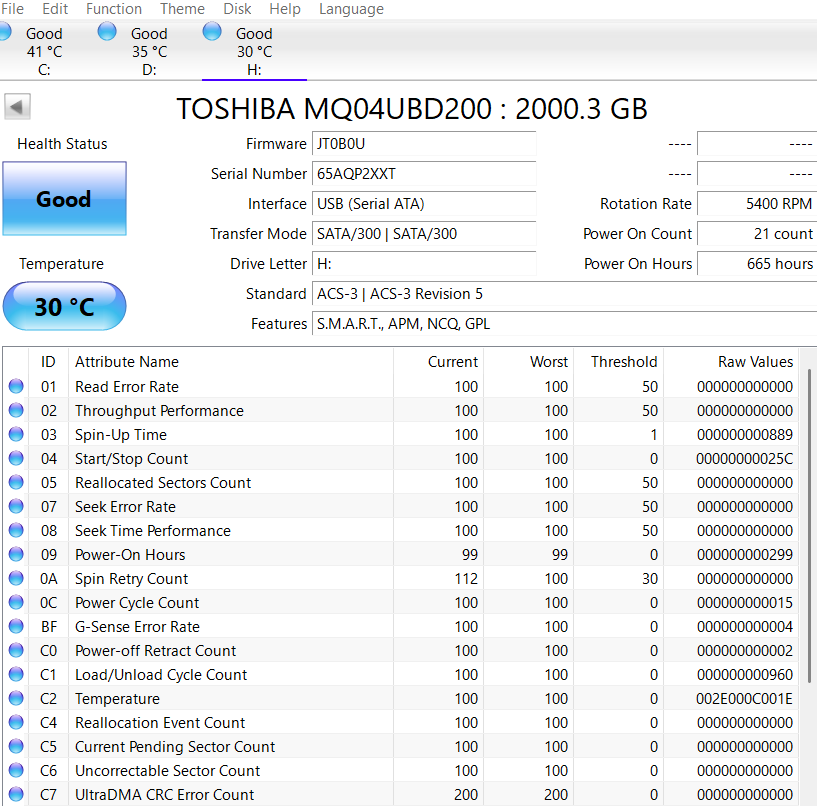Click status orb for Throughput Performance
Viewport: 817px width, 806px height.
pyautogui.click(x=16, y=410)
